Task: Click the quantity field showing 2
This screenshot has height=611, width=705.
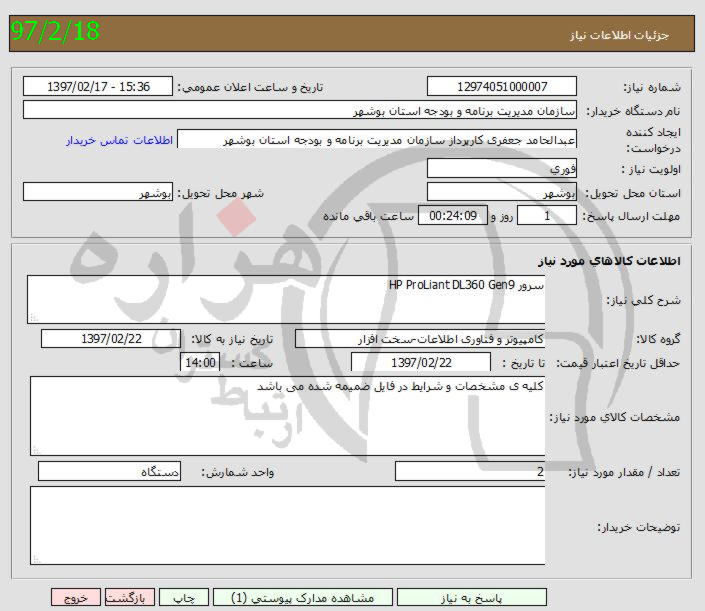Action: click(470, 472)
